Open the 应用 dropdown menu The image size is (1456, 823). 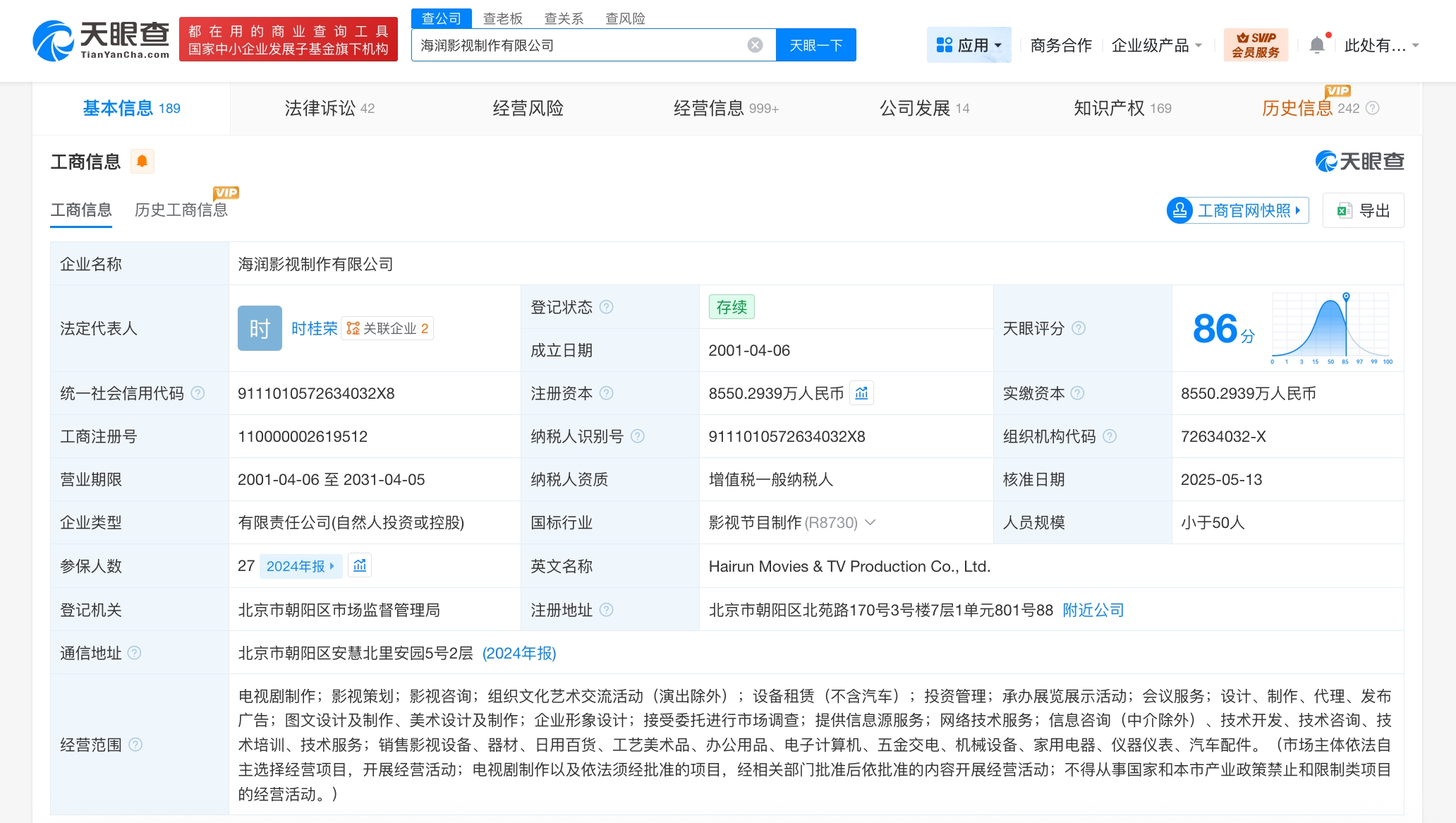click(x=969, y=45)
